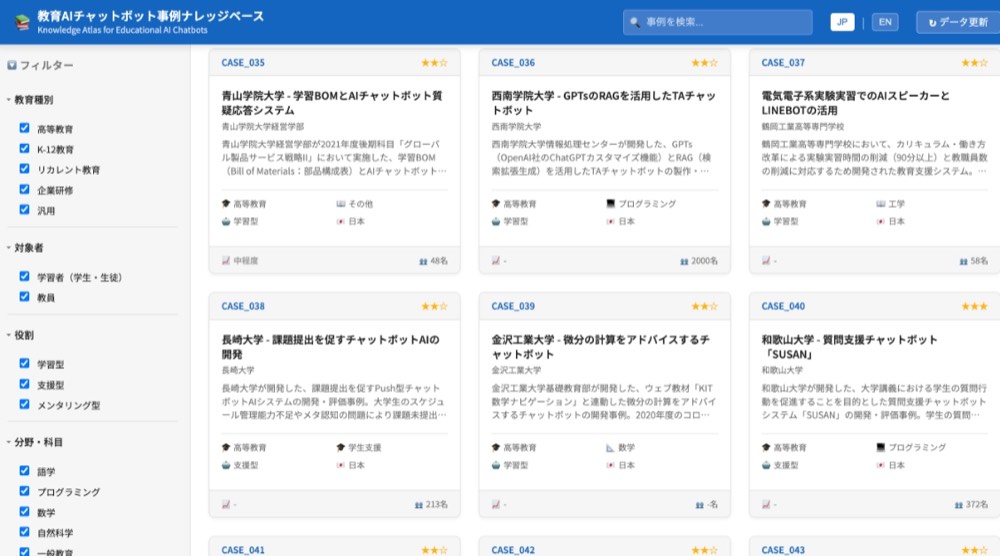Toggle the 企業研修 checkbox
The width and height of the screenshot is (1000, 556).
[x=24, y=189]
